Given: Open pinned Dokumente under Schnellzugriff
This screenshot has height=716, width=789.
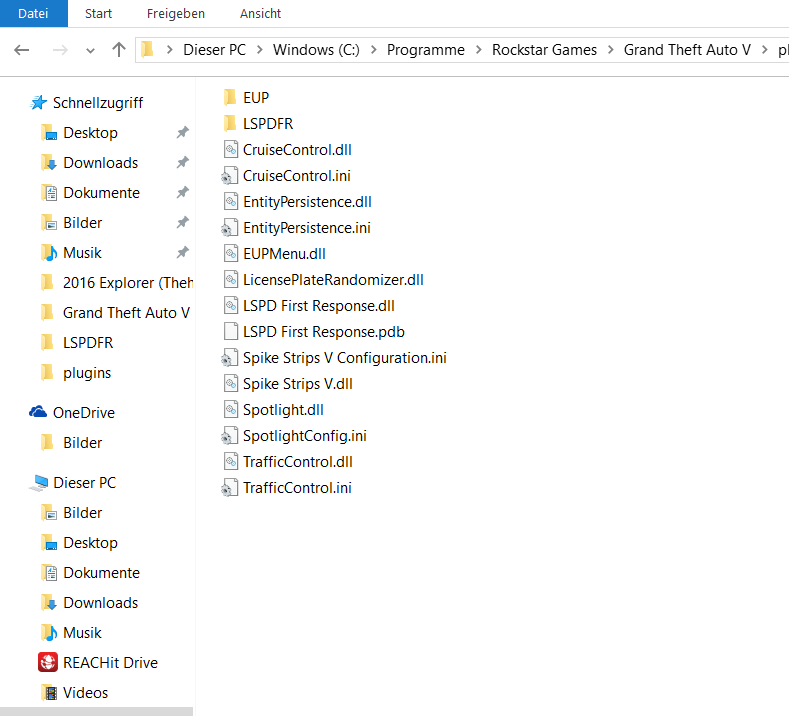Looking at the screenshot, I should tap(101, 193).
